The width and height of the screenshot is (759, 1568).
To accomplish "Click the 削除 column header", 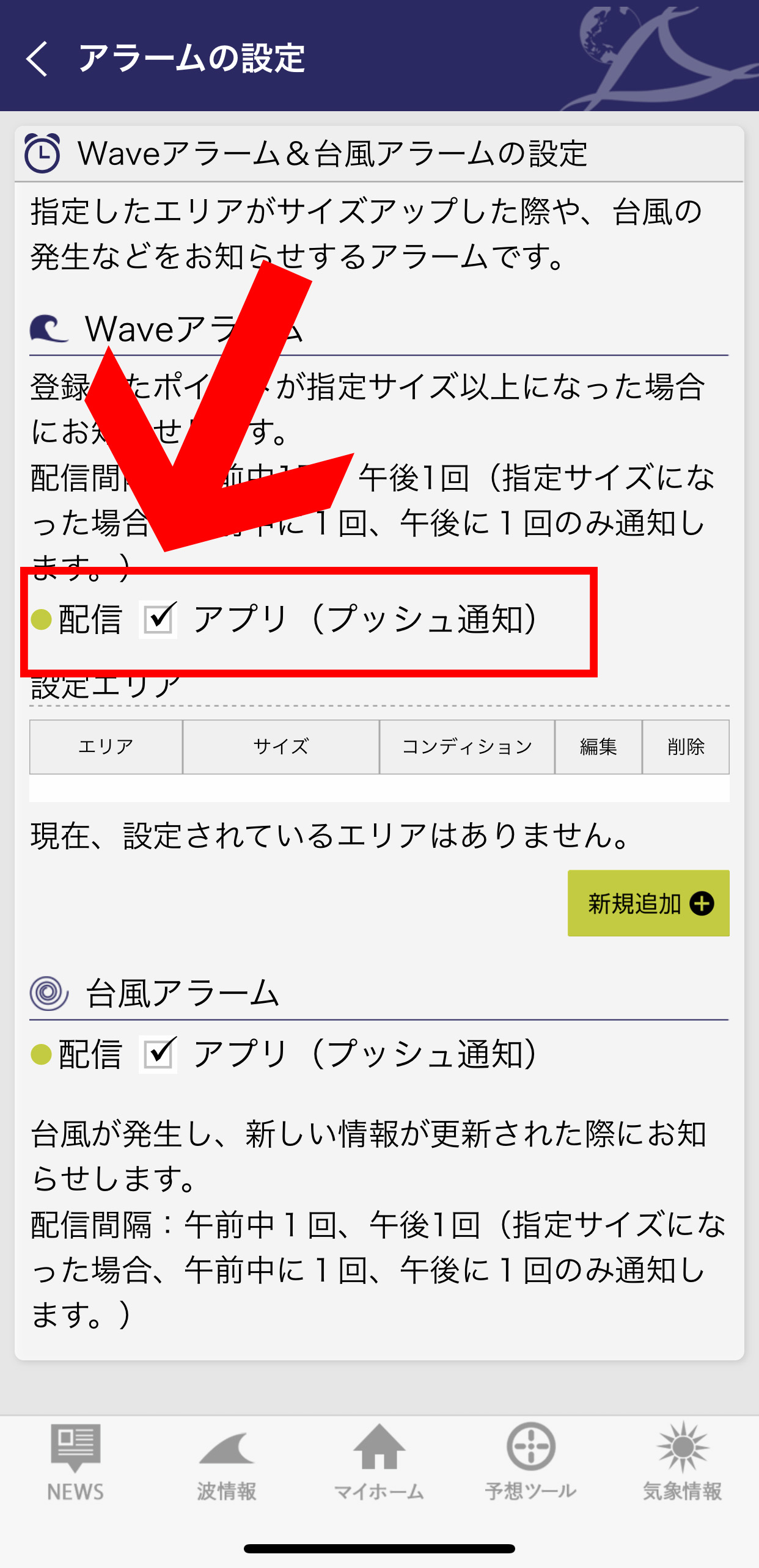I will pyautogui.click(x=686, y=746).
